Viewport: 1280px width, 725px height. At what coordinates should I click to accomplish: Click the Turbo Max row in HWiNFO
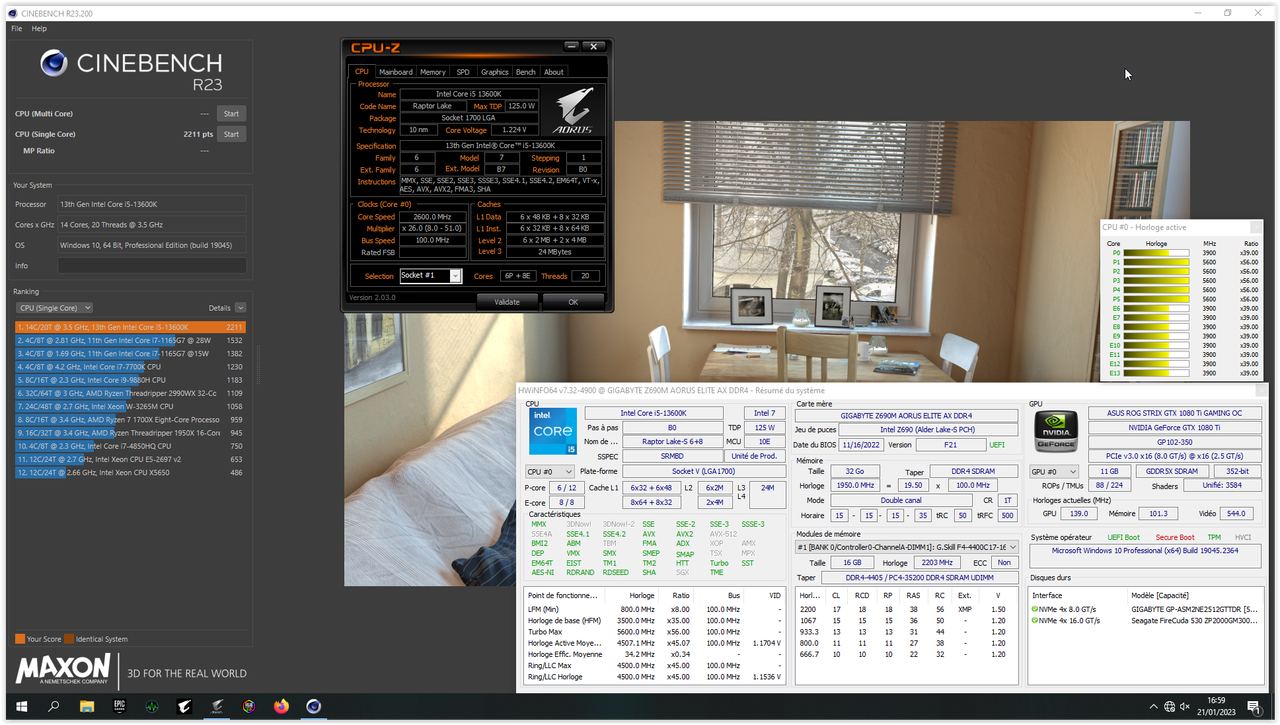point(655,631)
